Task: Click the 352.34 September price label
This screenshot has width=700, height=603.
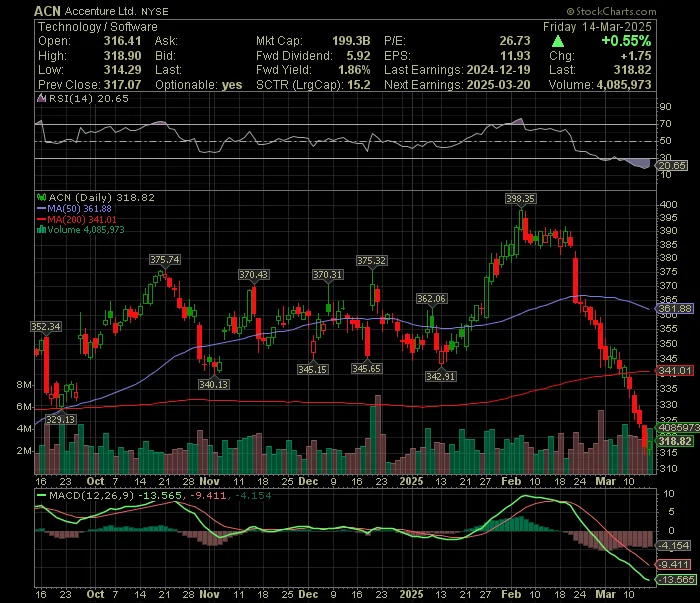Action: [x=46, y=326]
